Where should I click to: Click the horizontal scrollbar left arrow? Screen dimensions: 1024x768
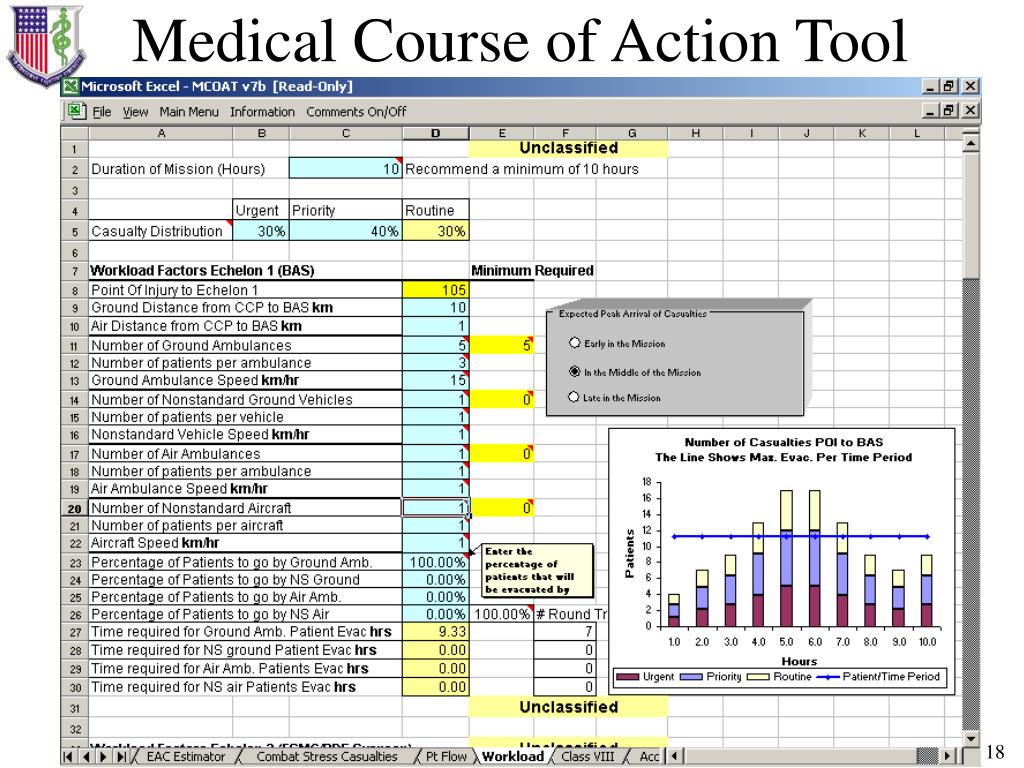[674, 756]
